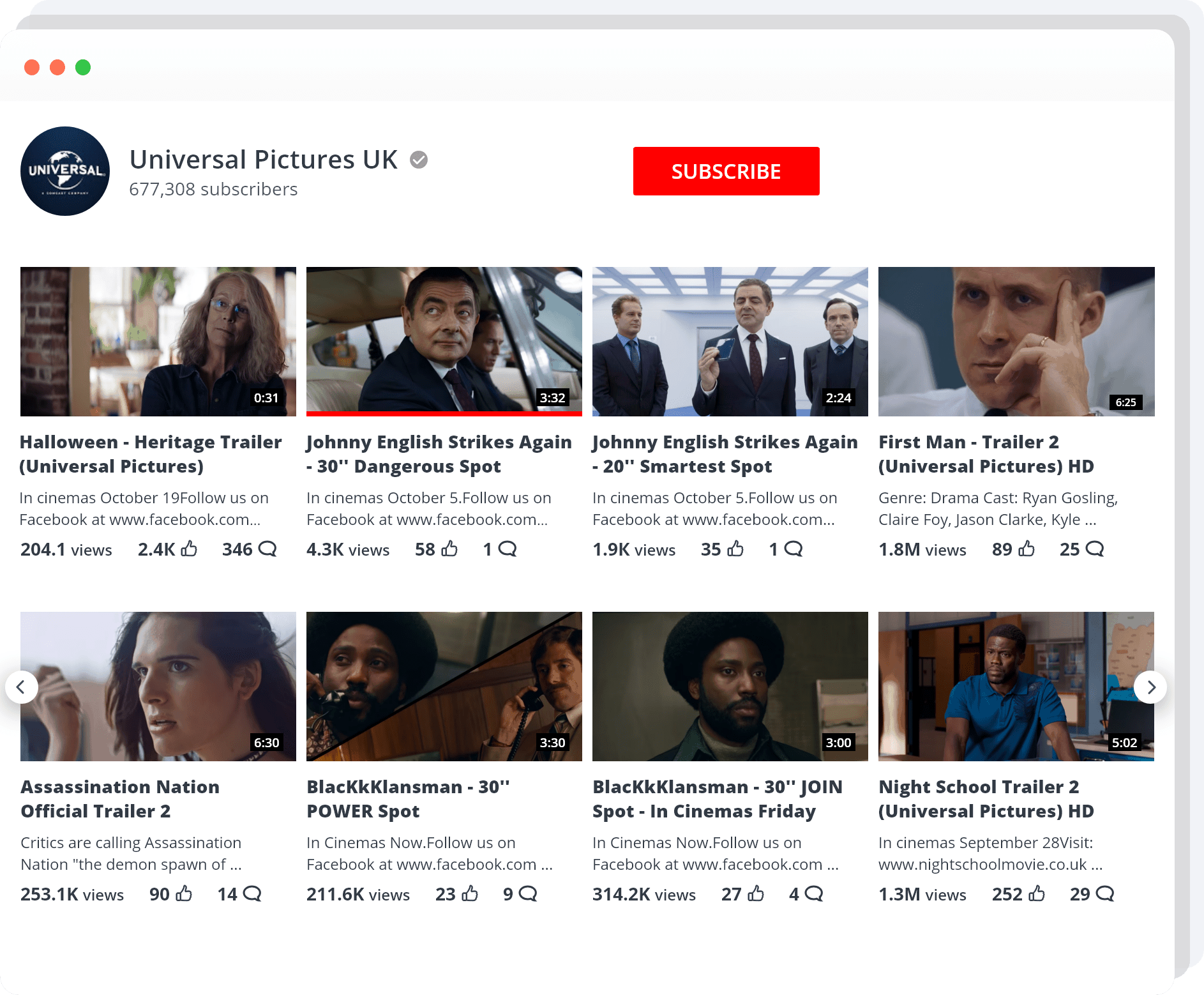Open comments on Assassination Nation trailer
The width and height of the screenshot is (1204, 995).
pos(252,893)
